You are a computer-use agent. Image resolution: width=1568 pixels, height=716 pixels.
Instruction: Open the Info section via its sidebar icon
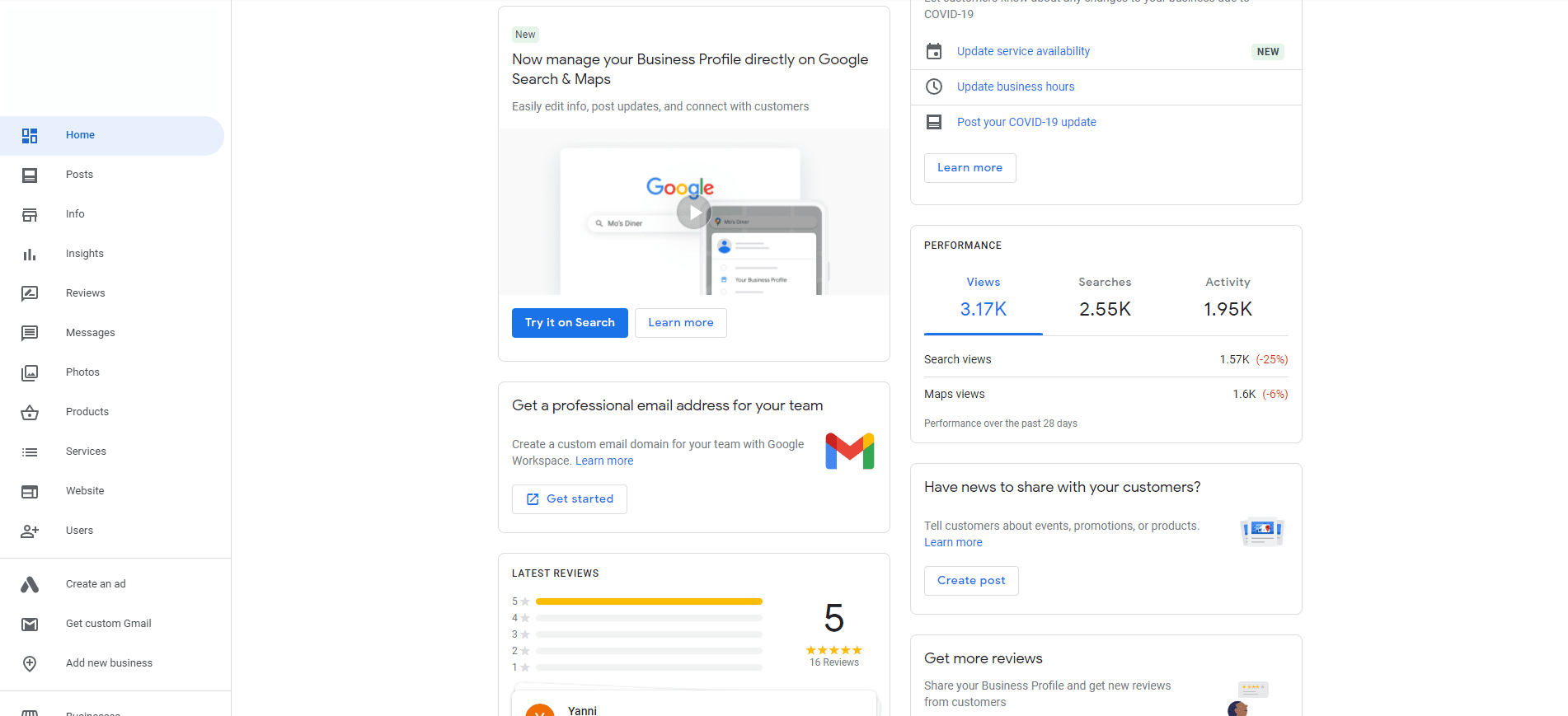[30, 214]
